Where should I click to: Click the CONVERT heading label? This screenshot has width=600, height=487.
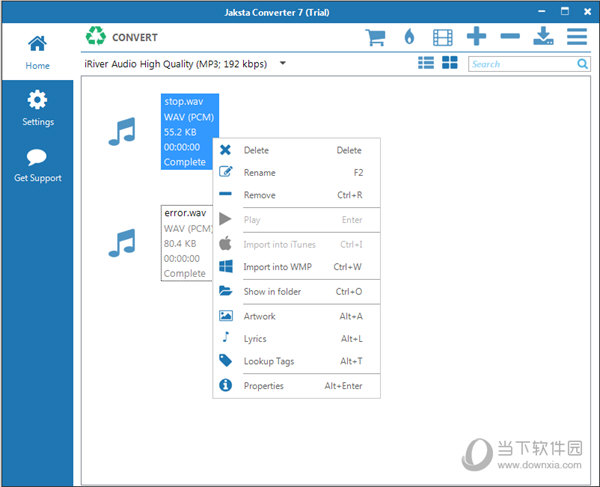(135, 37)
